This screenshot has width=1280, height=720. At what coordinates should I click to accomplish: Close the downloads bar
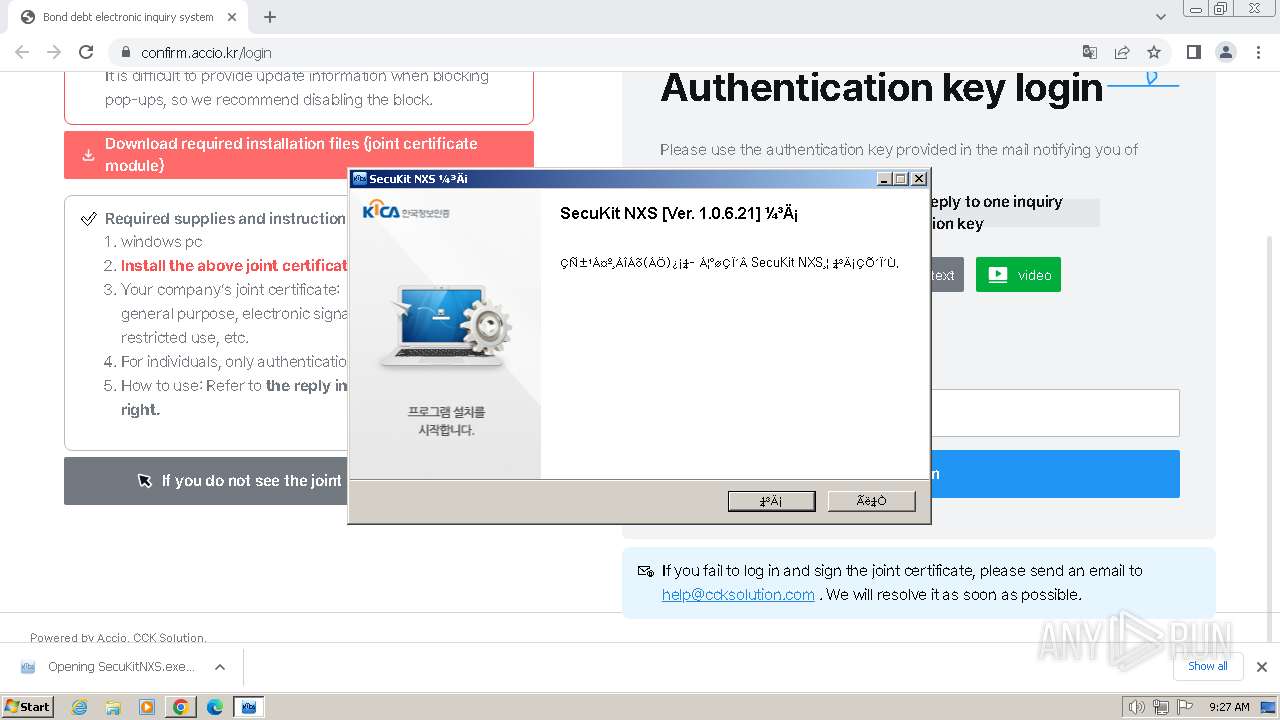(x=1262, y=667)
